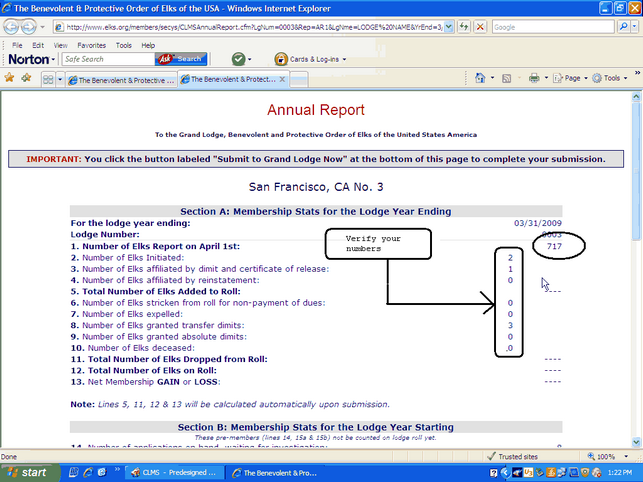Switch to the first Benevolent & Protective tab
The width and height of the screenshot is (643, 482).
pyautogui.click(x=120, y=79)
